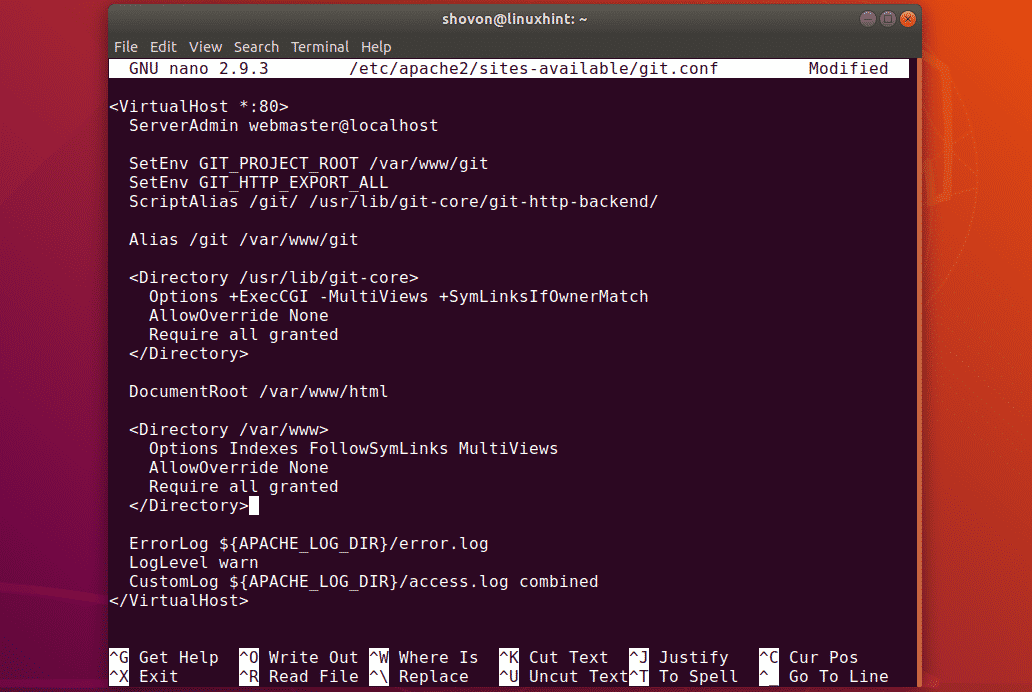
Task: Open the View menu
Action: coord(205,47)
